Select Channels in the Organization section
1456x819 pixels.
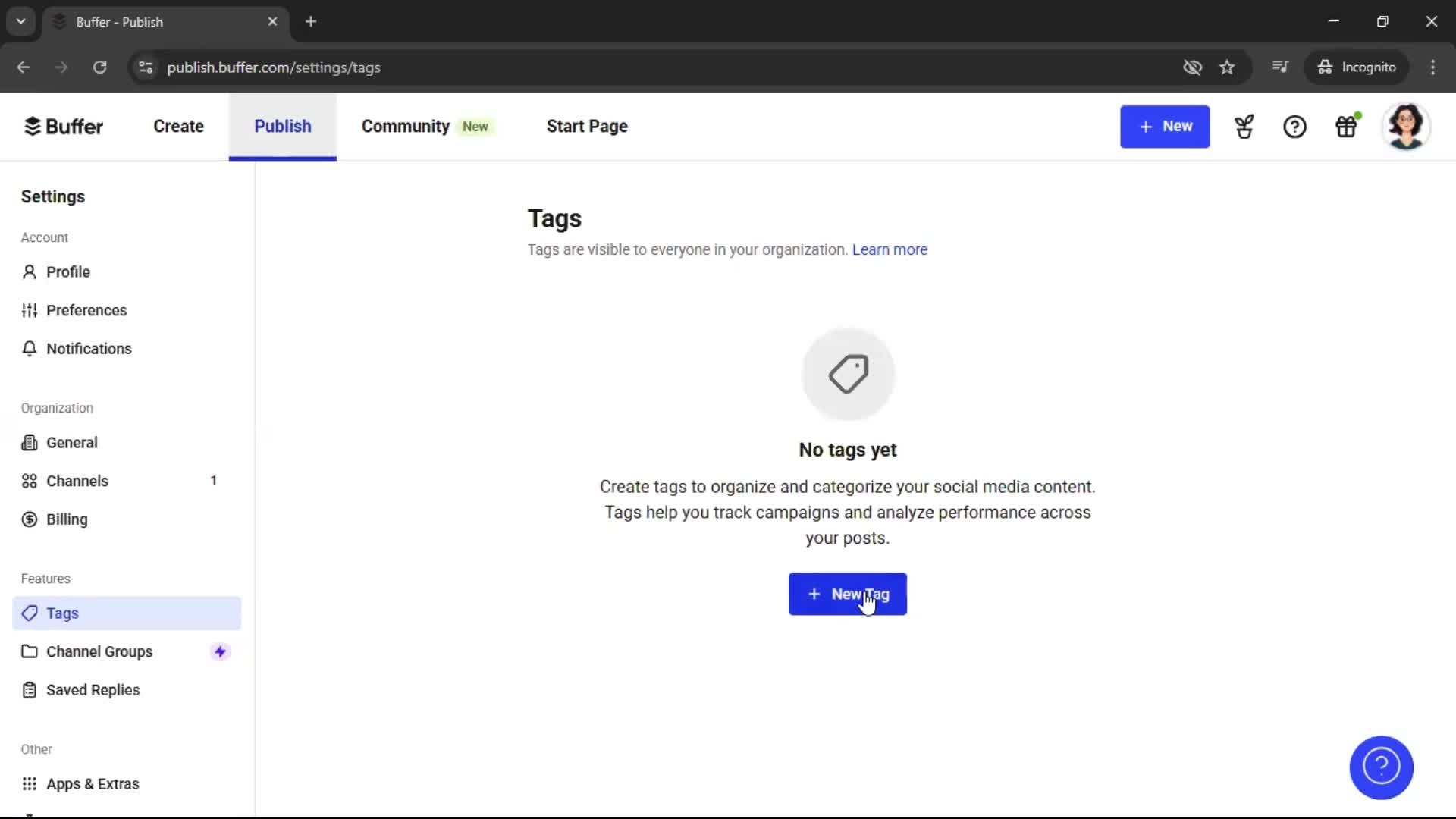76,481
